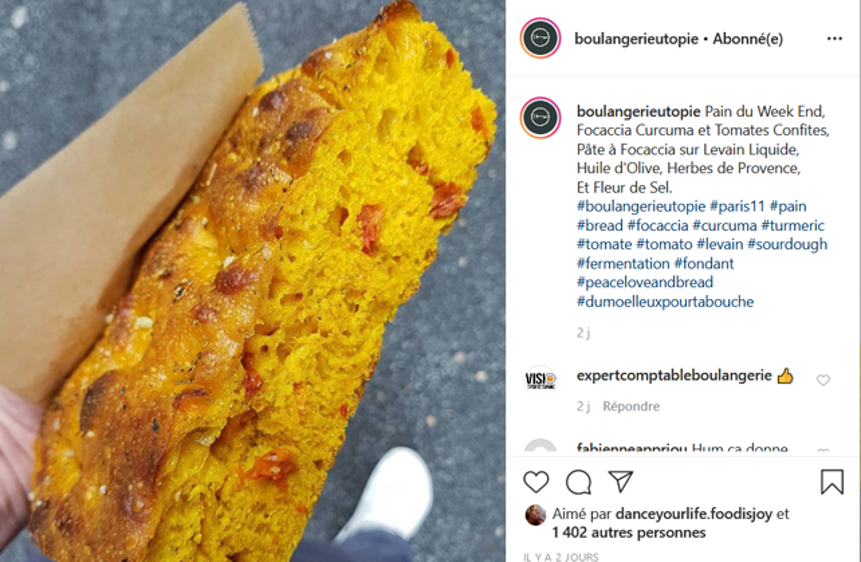
Task: View 1 402 autres personnes likes list
Action: point(629,532)
